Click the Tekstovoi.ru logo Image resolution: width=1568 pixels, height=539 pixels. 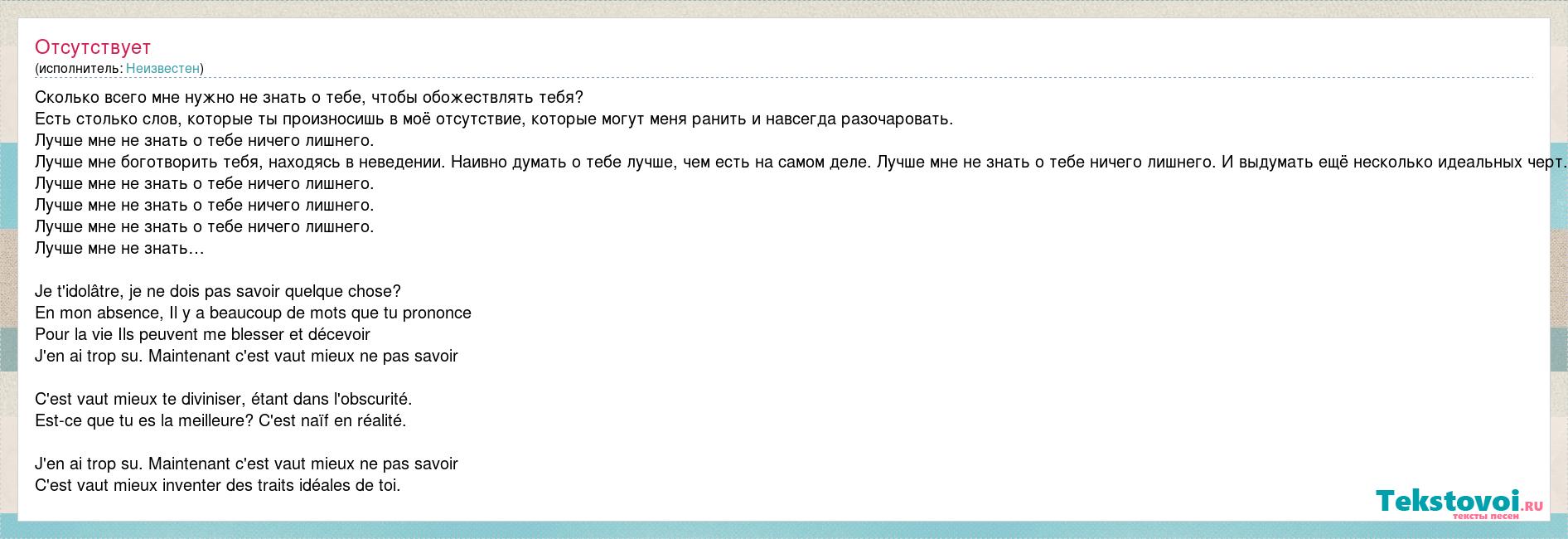tap(1459, 503)
